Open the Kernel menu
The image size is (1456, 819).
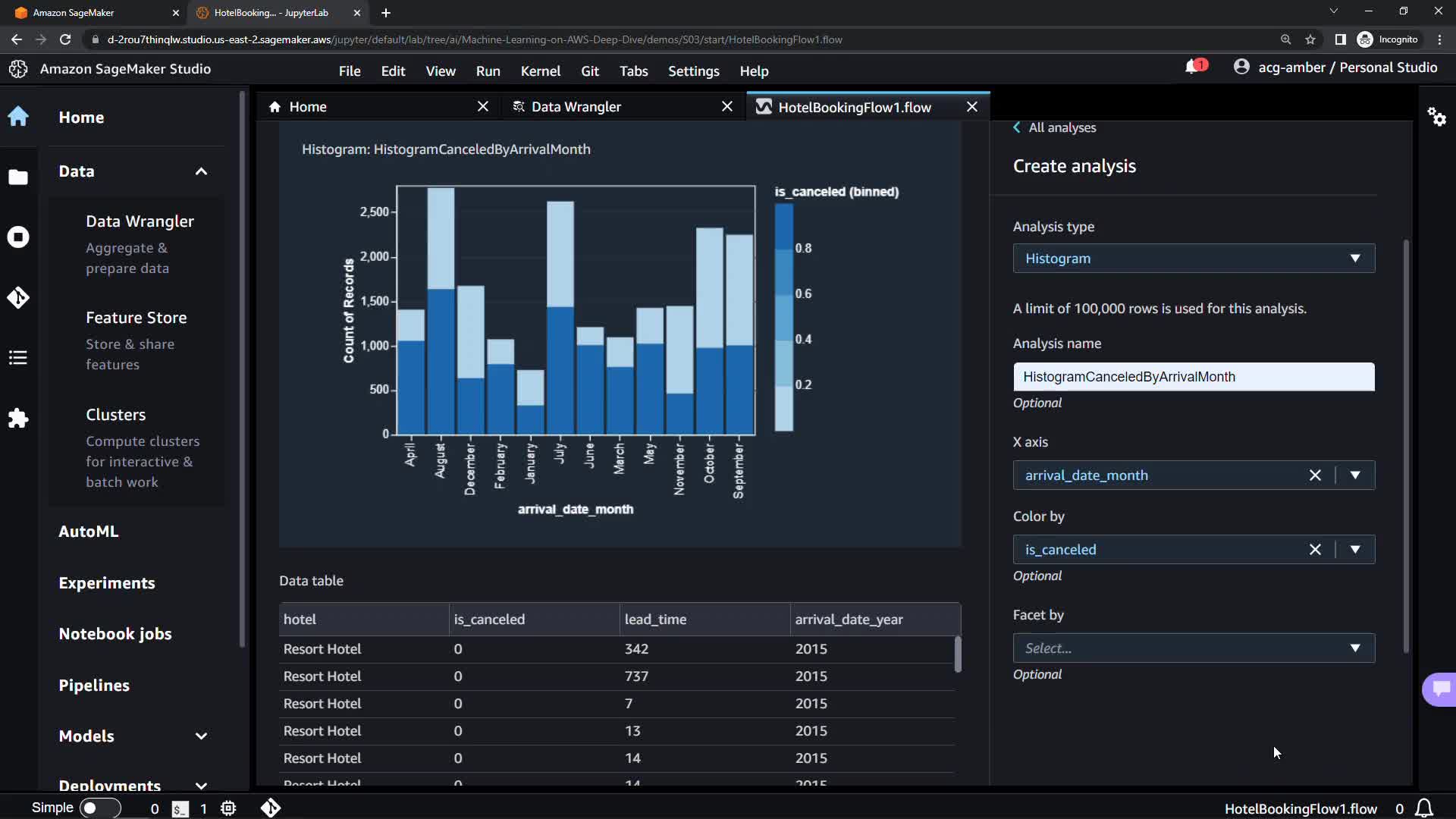540,71
